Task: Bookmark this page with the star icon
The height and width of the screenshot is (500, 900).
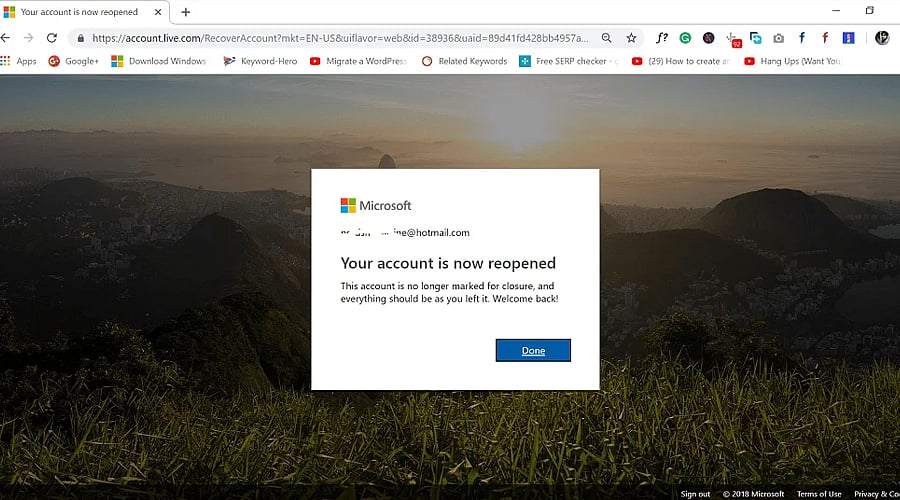Action: click(631, 38)
